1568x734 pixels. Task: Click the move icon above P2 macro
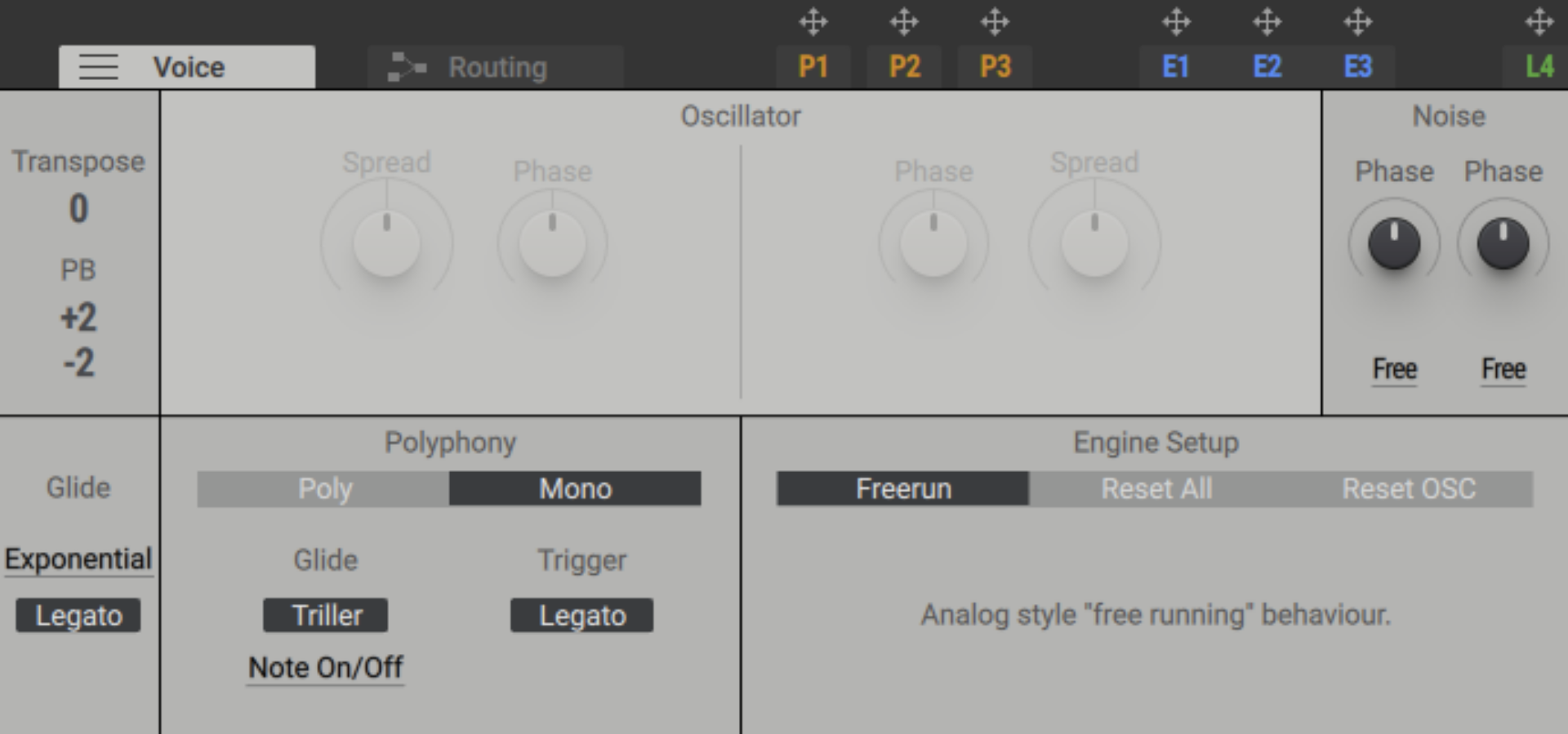905,22
